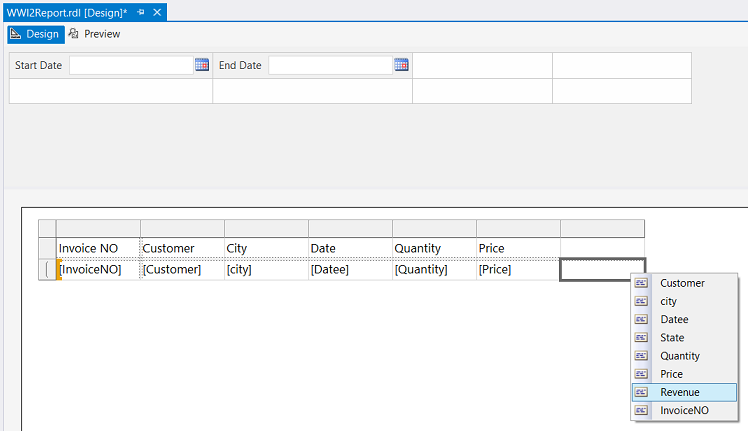The width and height of the screenshot is (748, 431).
Task: Select the Invoice NO header cell
Action: pyautogui.click(x=98, y=248)
